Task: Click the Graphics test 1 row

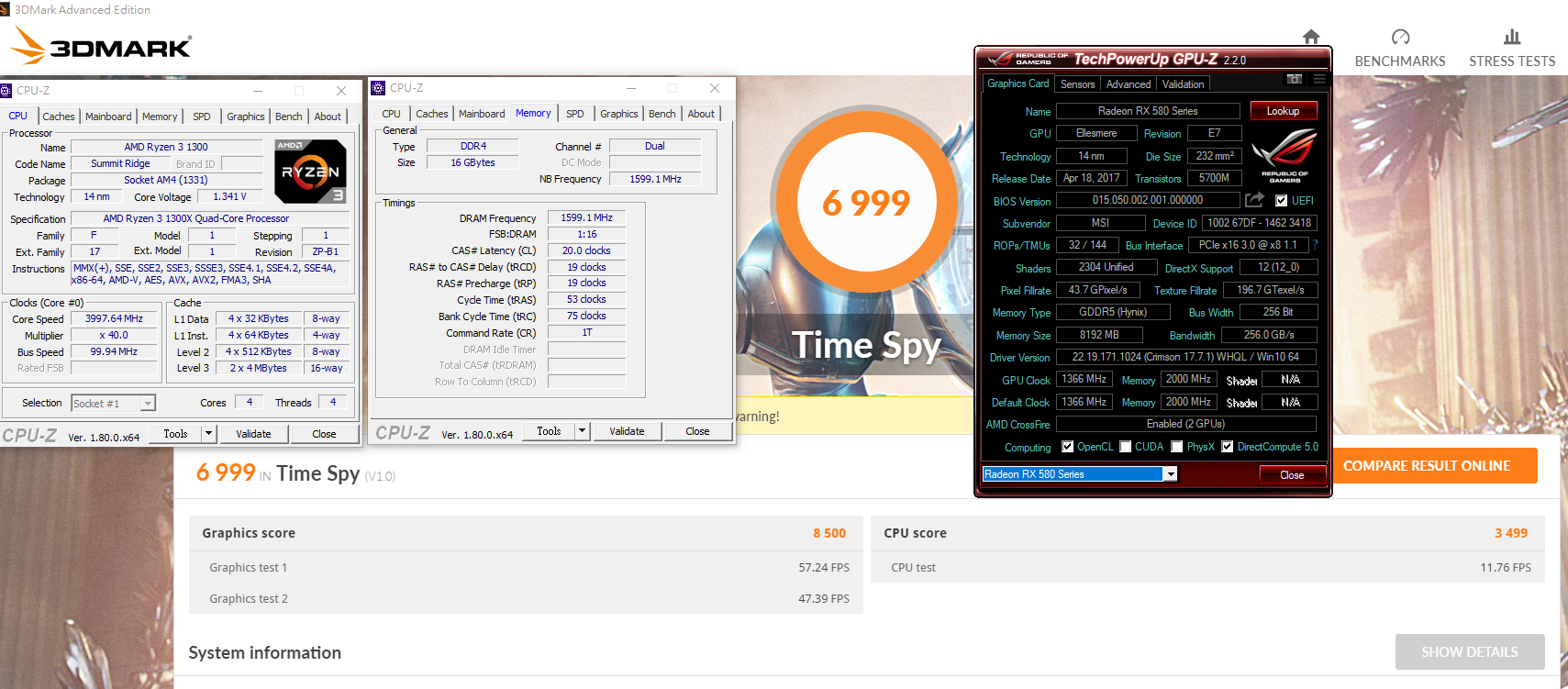Action: point(526,568)
